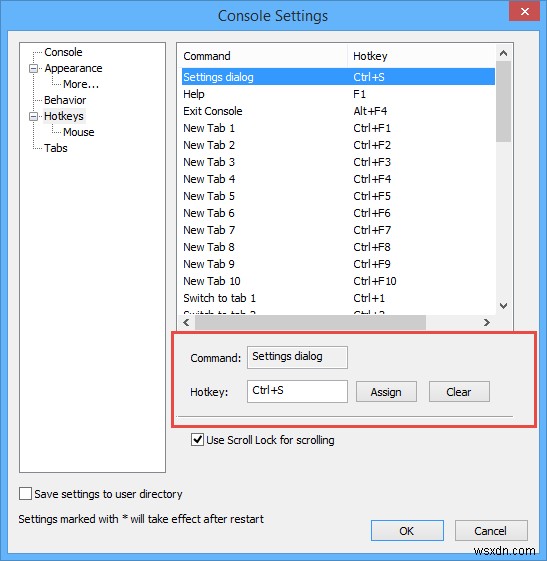This screenshot has height=561, width=547.
Task: Click the list's scroll down arrow
Action: pyautogui.click(x=503, y=306)
